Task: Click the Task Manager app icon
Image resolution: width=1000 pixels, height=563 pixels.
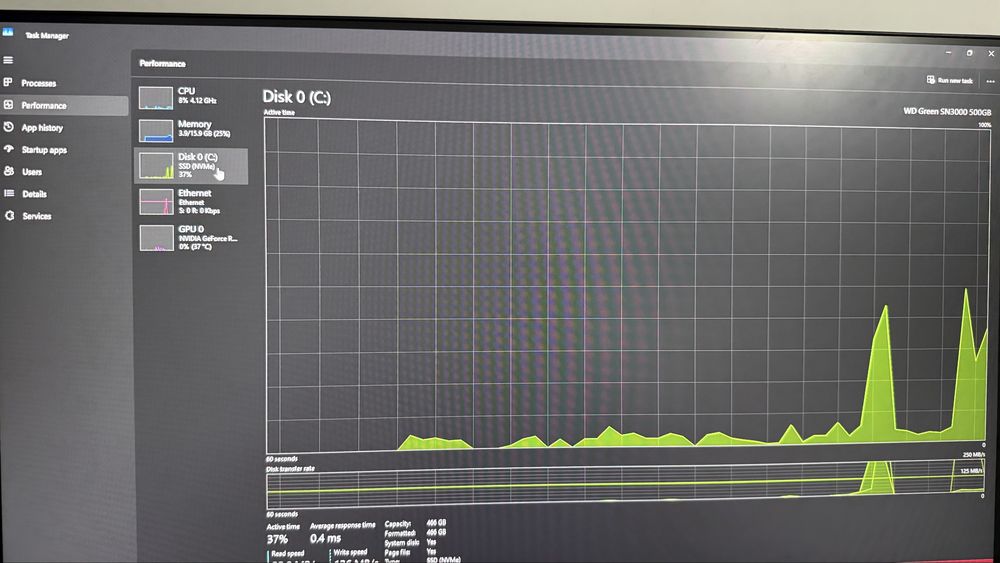Action: 8,32
